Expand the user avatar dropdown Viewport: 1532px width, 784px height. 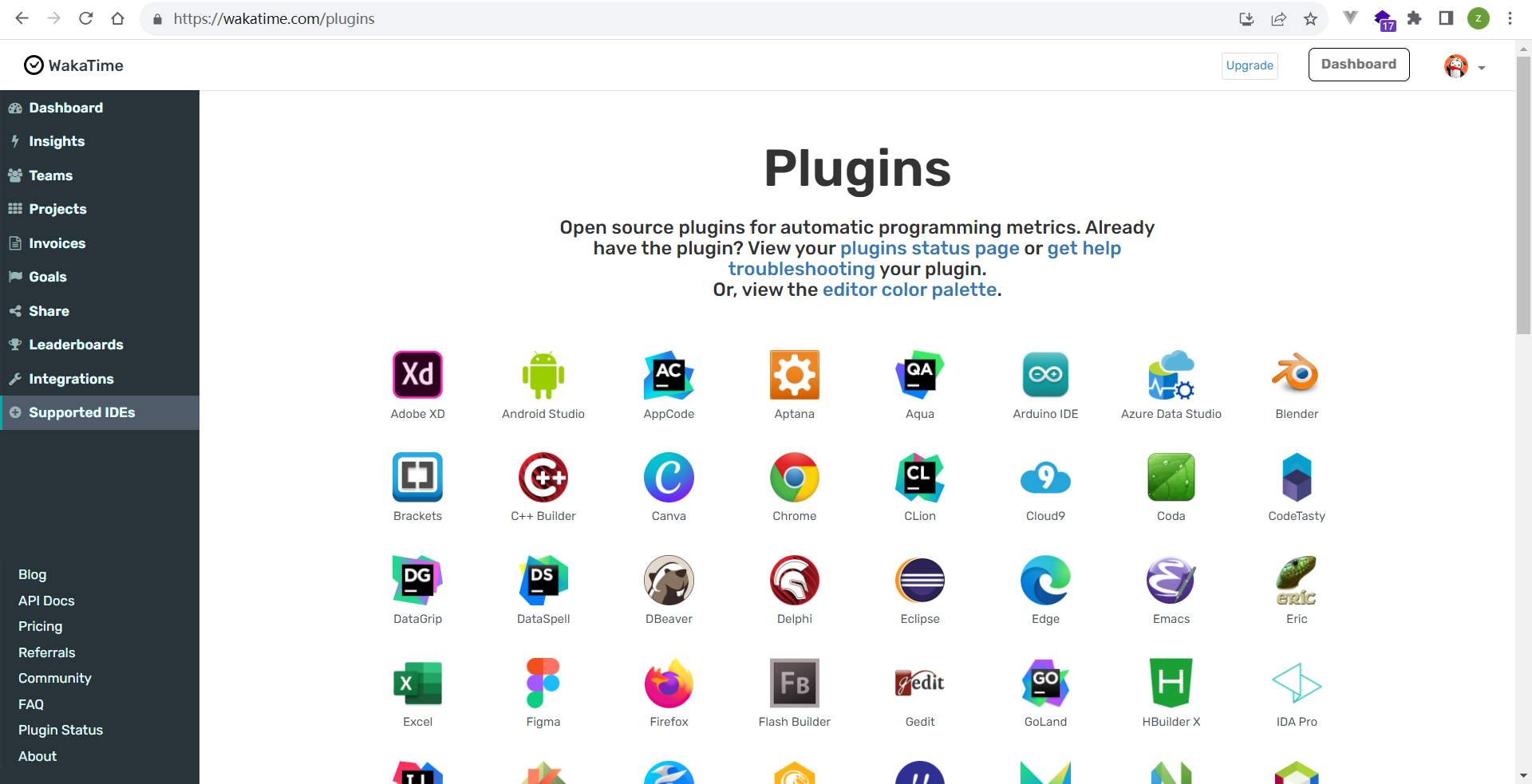click(x=1465, y=66)
